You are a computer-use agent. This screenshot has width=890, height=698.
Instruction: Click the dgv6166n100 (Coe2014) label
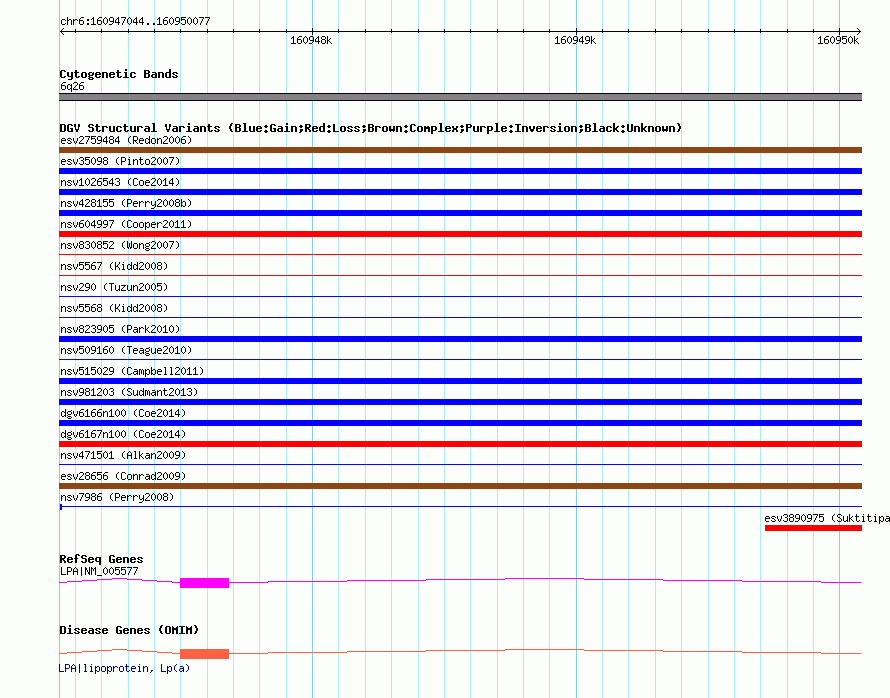click(123, 413)
